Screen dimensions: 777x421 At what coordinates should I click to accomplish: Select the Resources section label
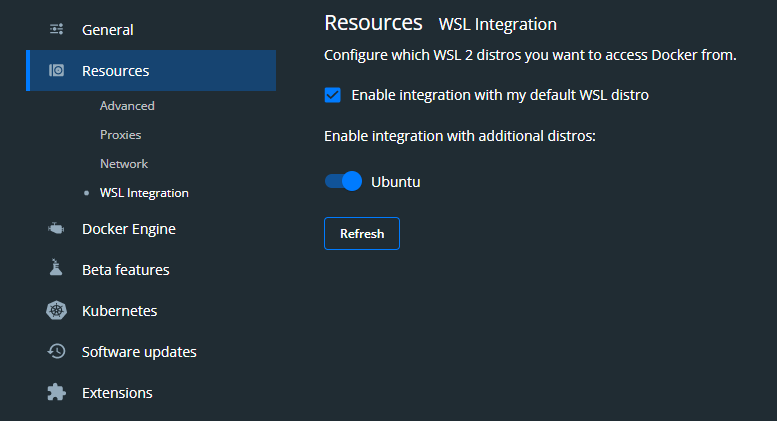[x=115, y=71]
